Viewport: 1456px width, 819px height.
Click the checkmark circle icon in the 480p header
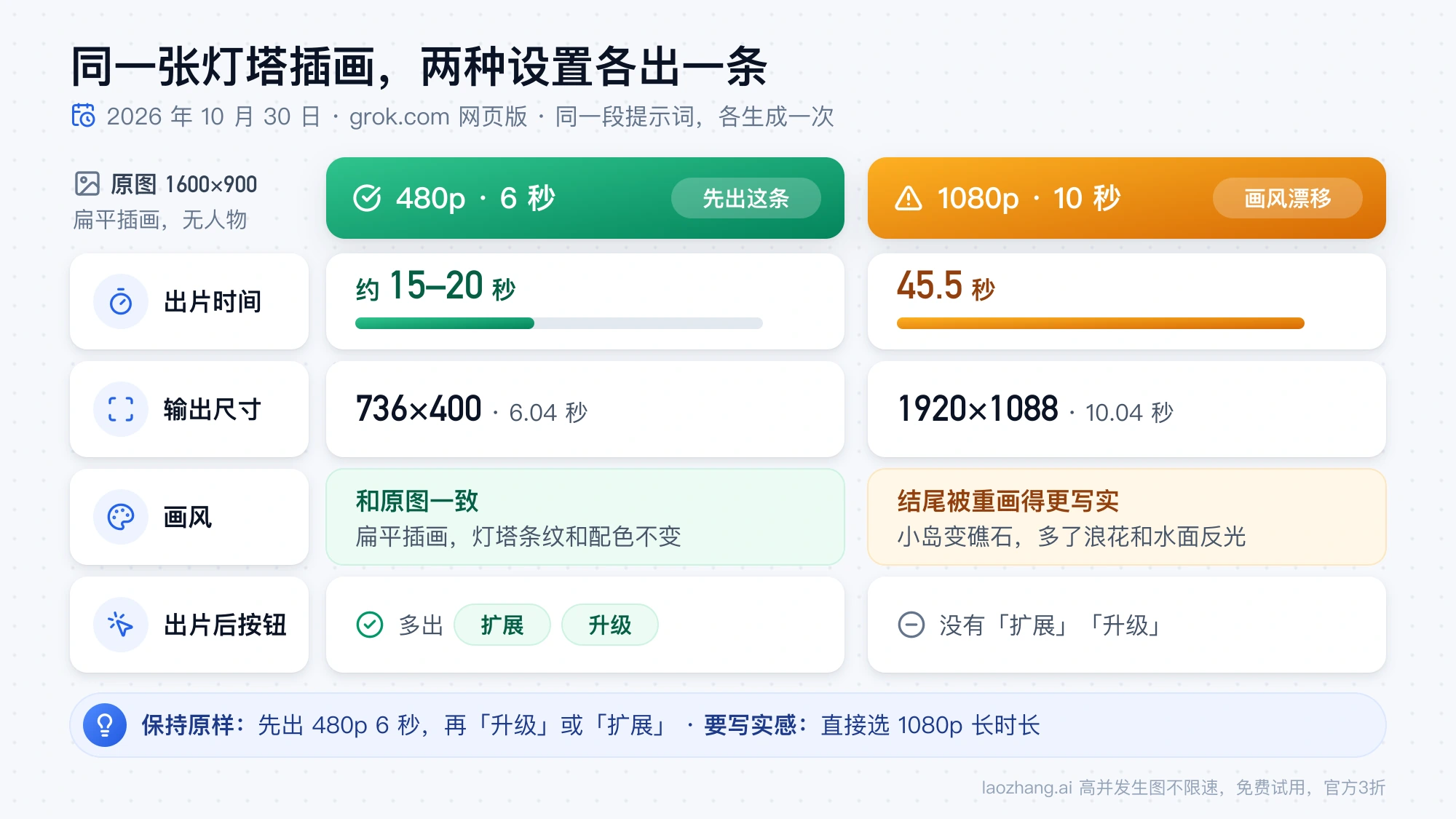tap(367, 198)
